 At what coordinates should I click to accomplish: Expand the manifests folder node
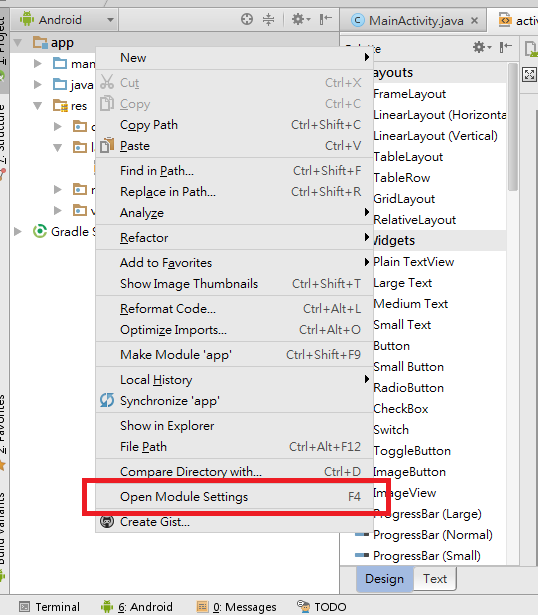click(38, 63)
